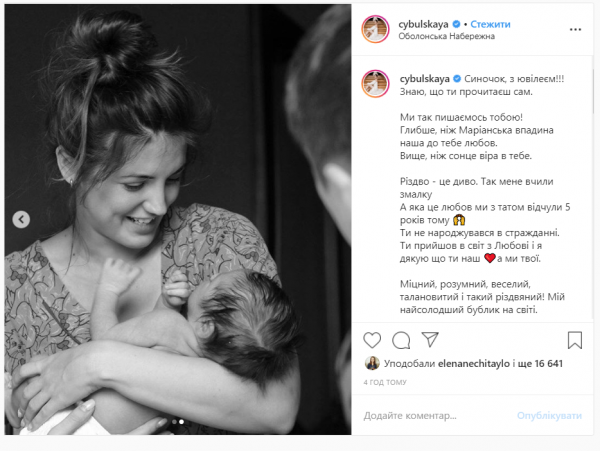Like the post with heart icon
Screen dimensions: 600x451
372,340
